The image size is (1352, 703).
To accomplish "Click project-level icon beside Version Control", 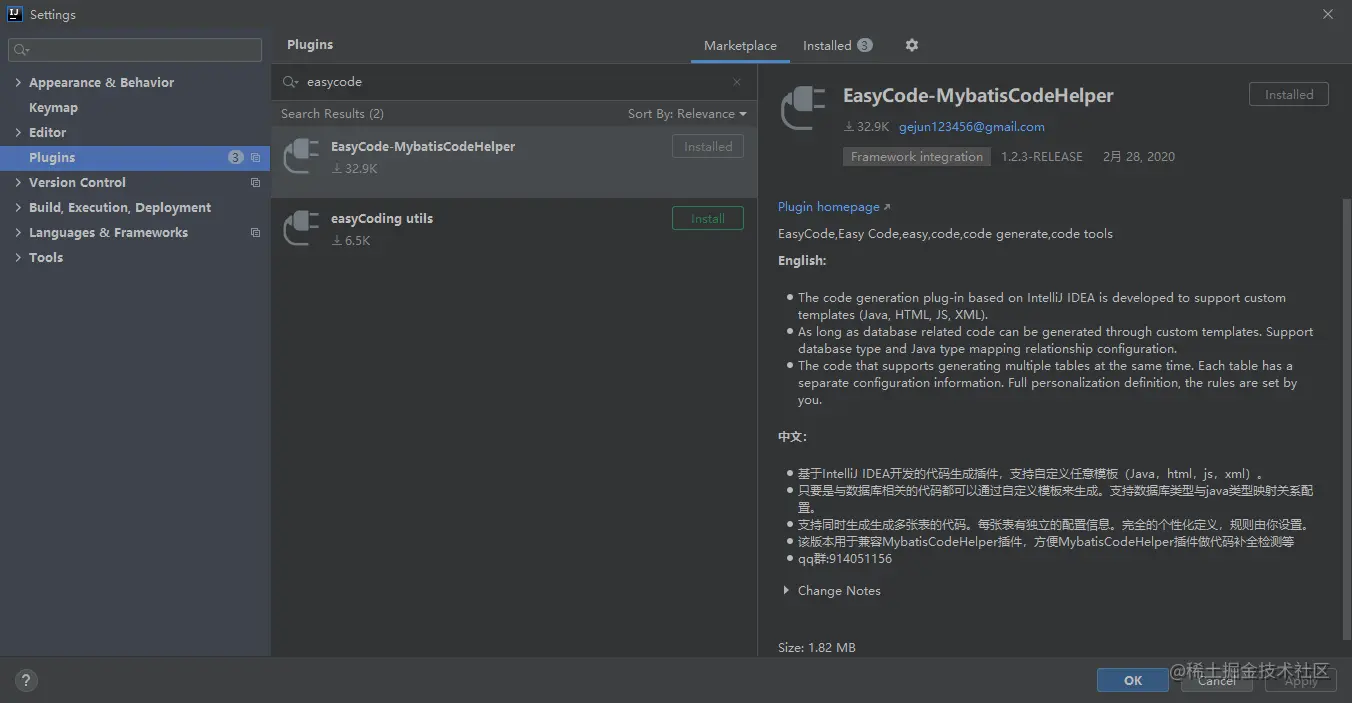I will 255,182.
